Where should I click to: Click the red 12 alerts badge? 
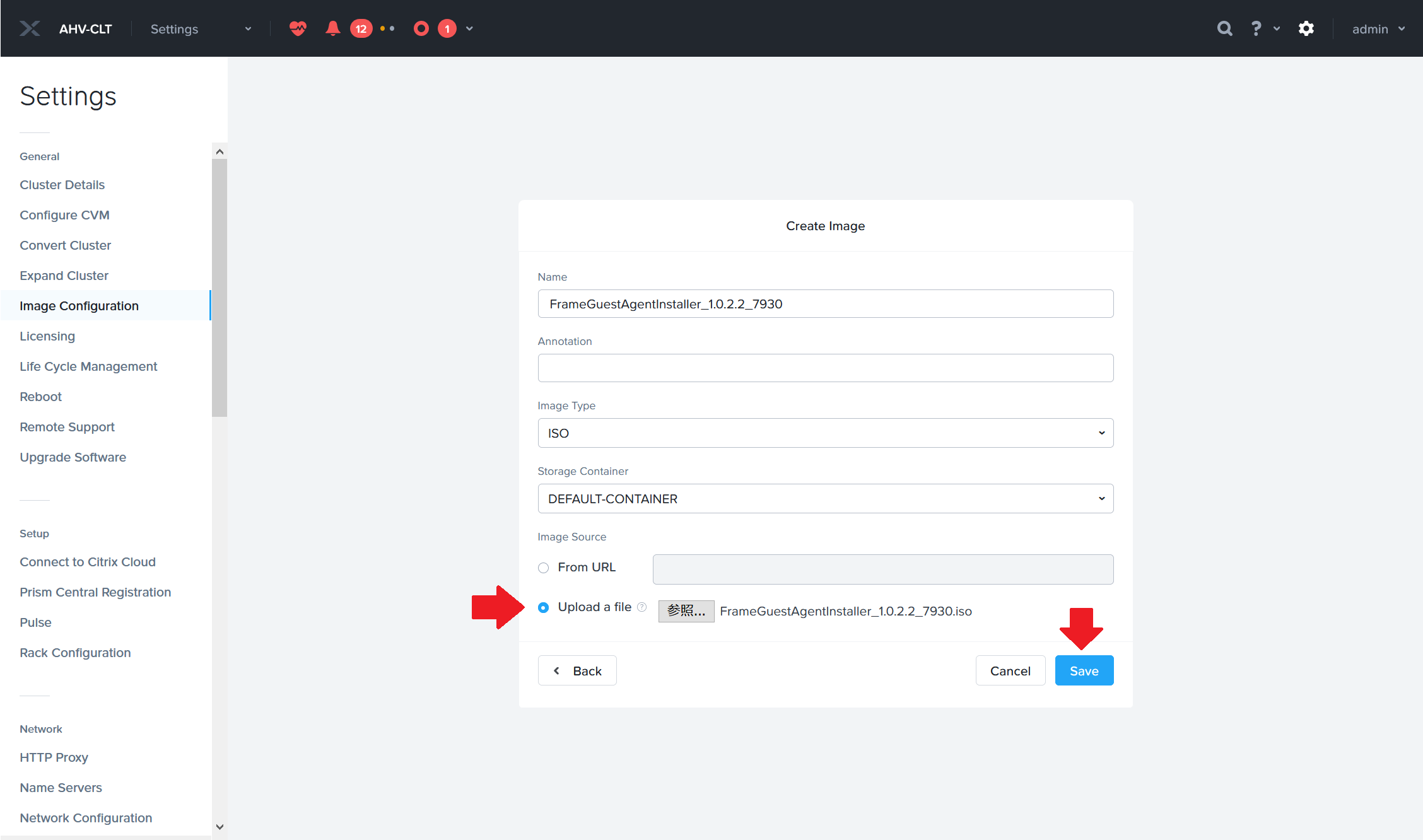tap(361, 28)
